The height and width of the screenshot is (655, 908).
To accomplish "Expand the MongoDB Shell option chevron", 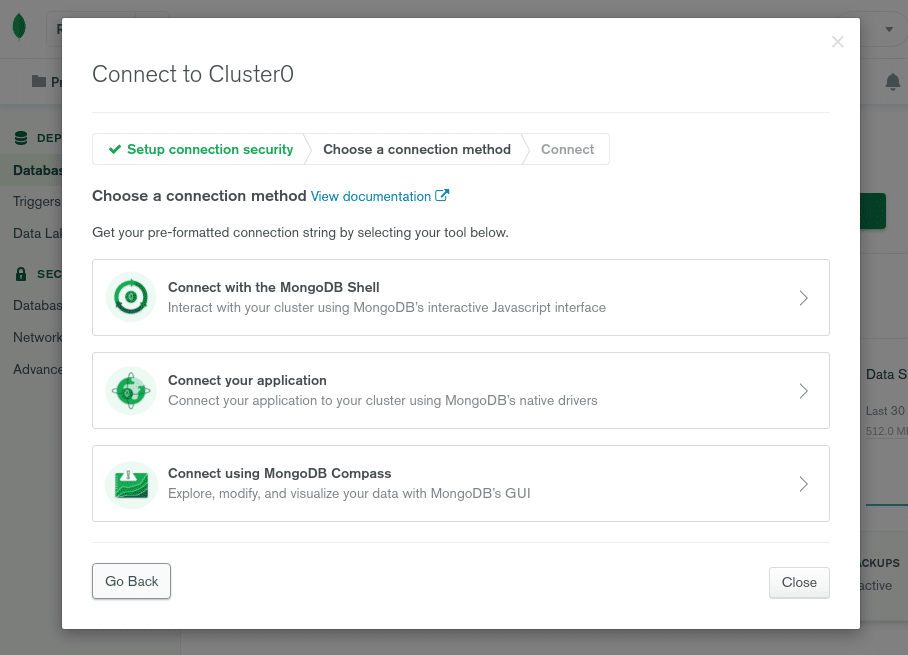I will [x=803, y=297].
